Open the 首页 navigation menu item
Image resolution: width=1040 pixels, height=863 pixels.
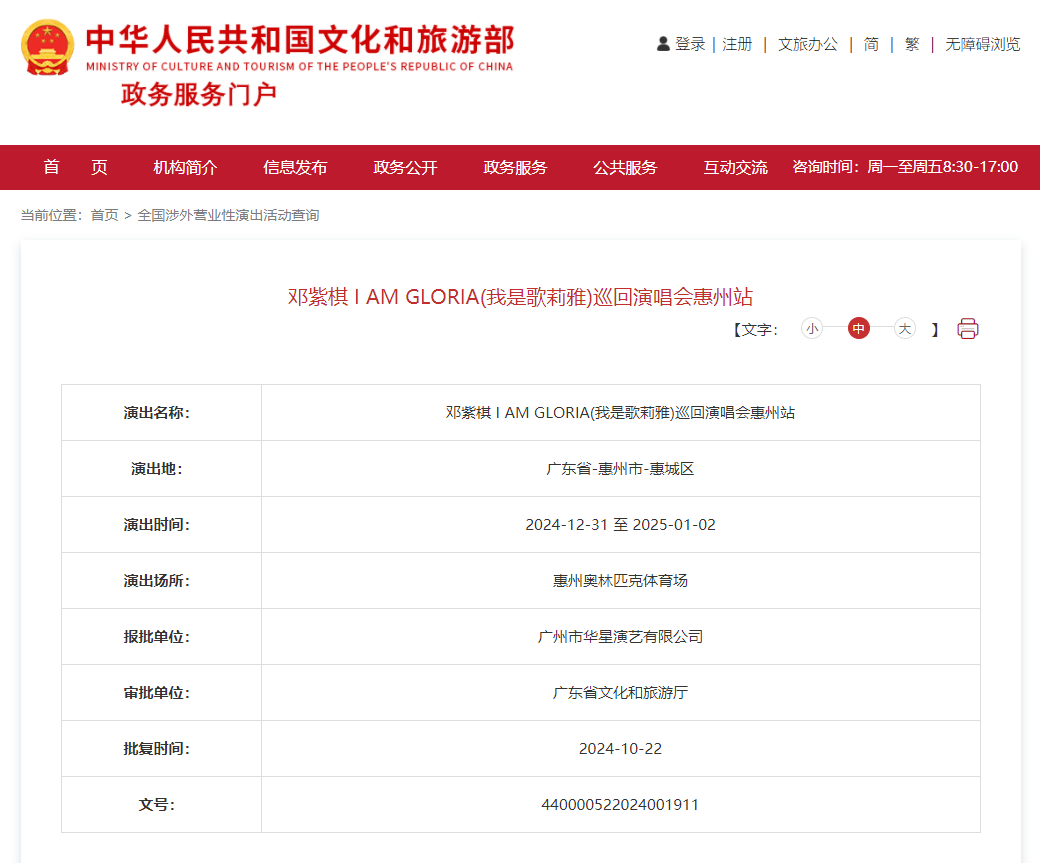pyautogui.click(x=75, y=167)
